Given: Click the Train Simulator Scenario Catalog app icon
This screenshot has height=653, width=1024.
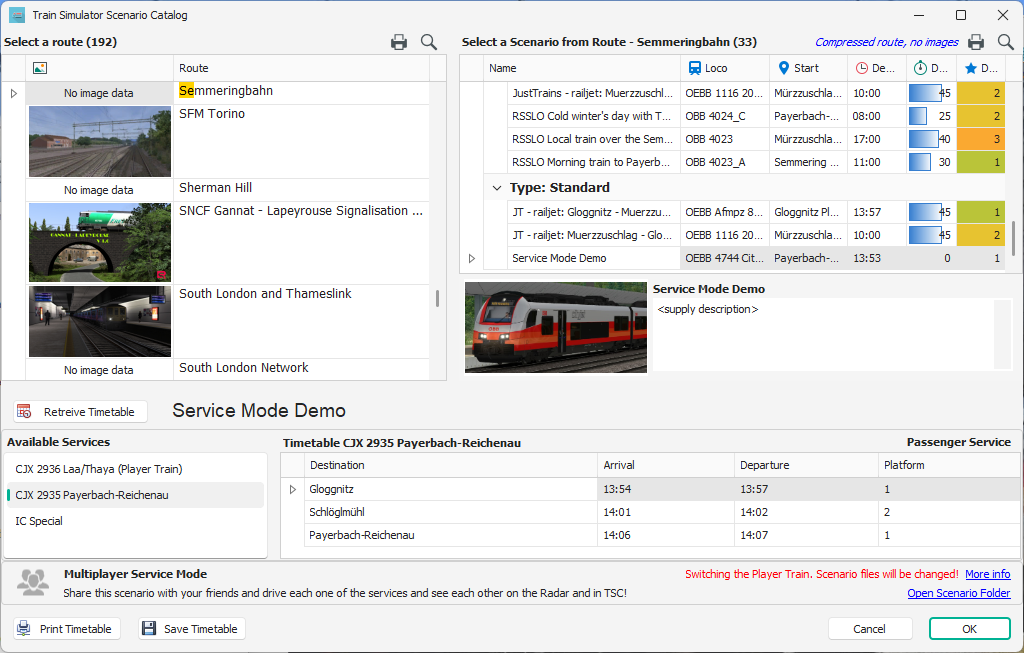Looking at the screenshot, I should [x=17, y=15].
